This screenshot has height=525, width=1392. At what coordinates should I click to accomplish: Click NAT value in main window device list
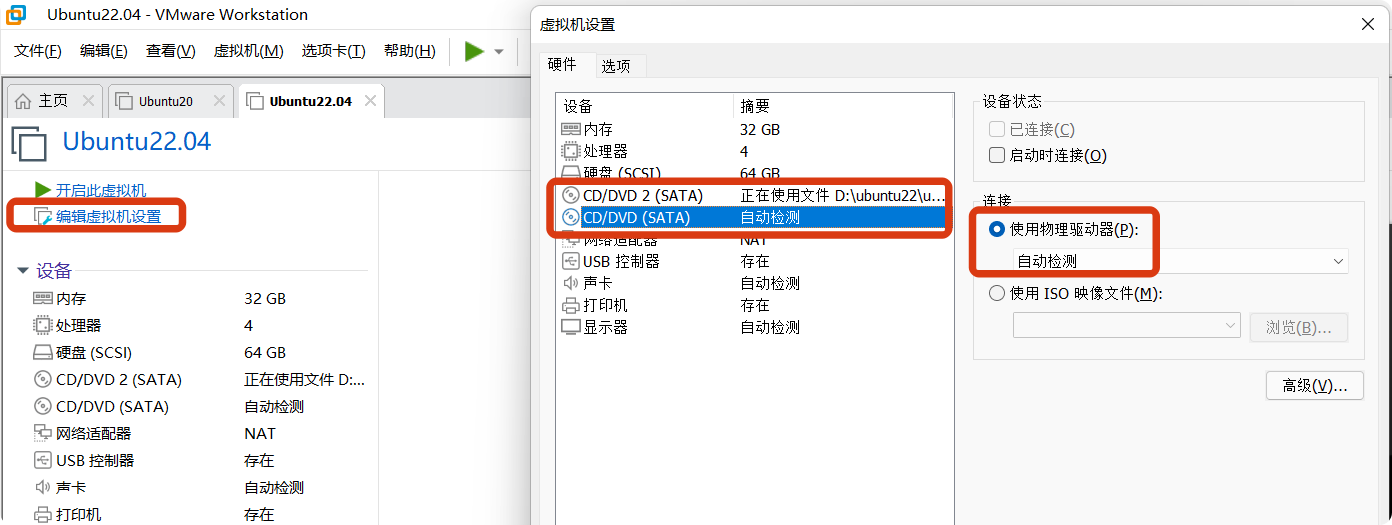click(x=260, y=433)
